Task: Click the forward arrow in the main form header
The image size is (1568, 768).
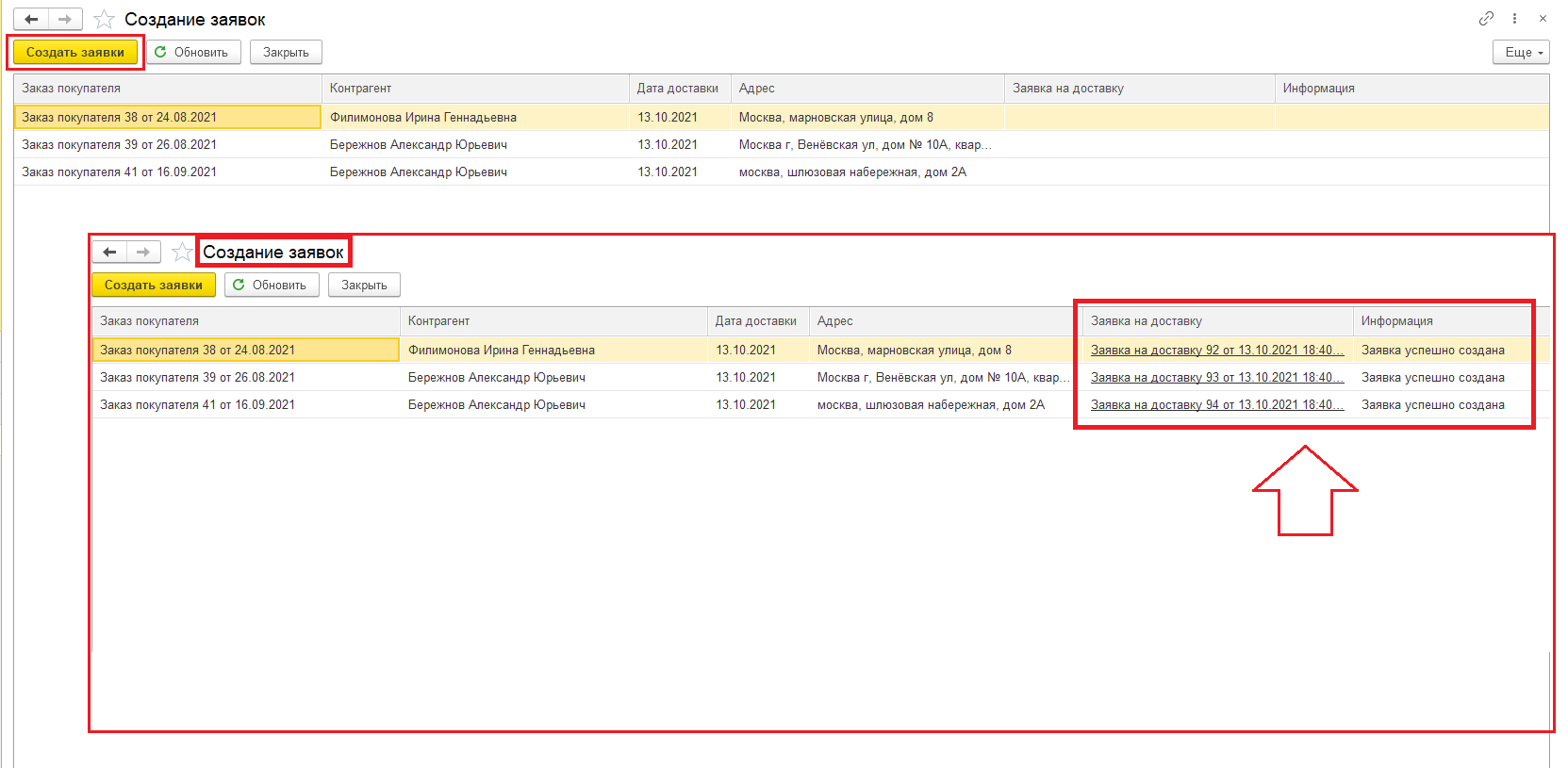Action: point(65,19)
